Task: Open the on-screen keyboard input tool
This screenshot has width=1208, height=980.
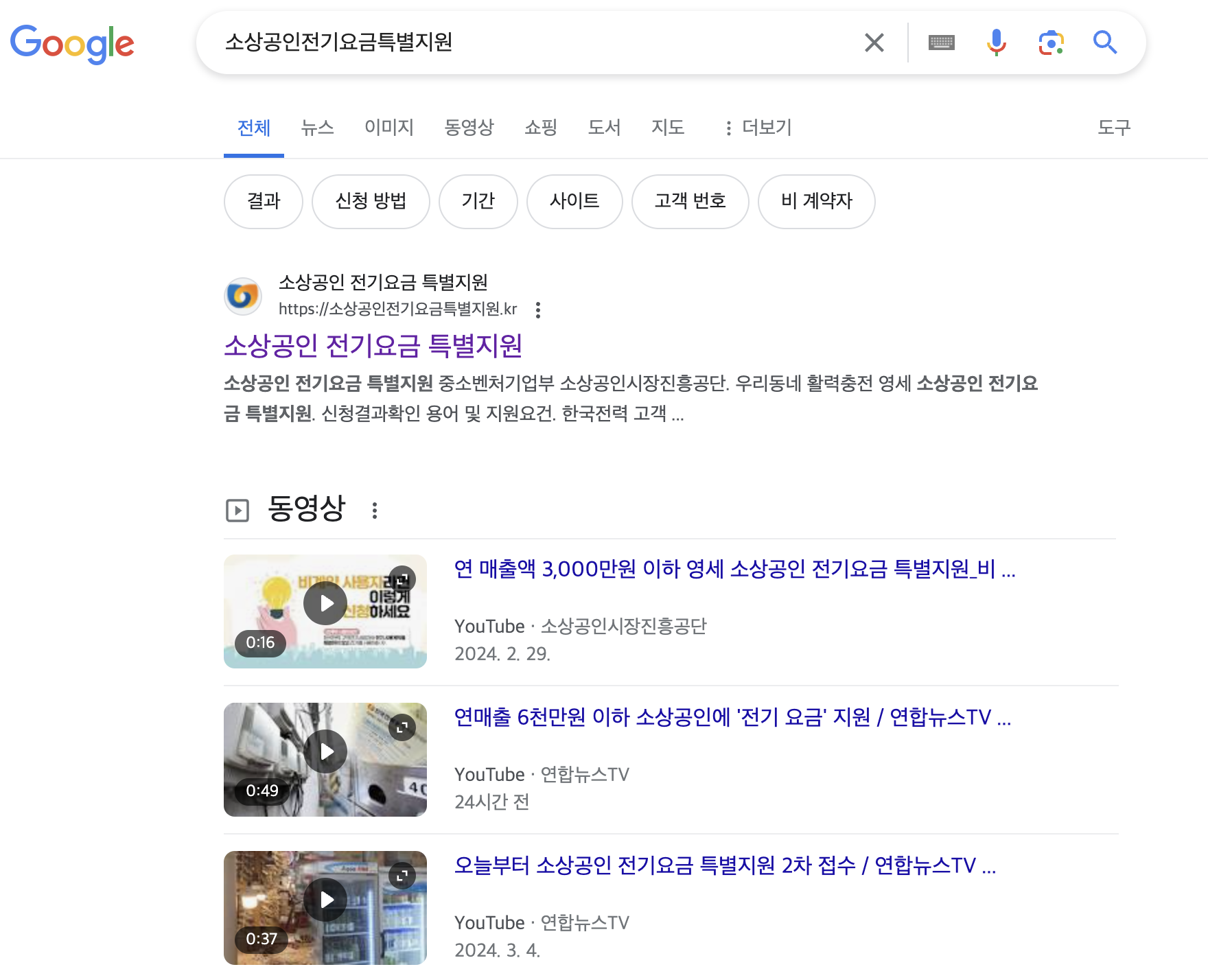Action: (941, 43)
